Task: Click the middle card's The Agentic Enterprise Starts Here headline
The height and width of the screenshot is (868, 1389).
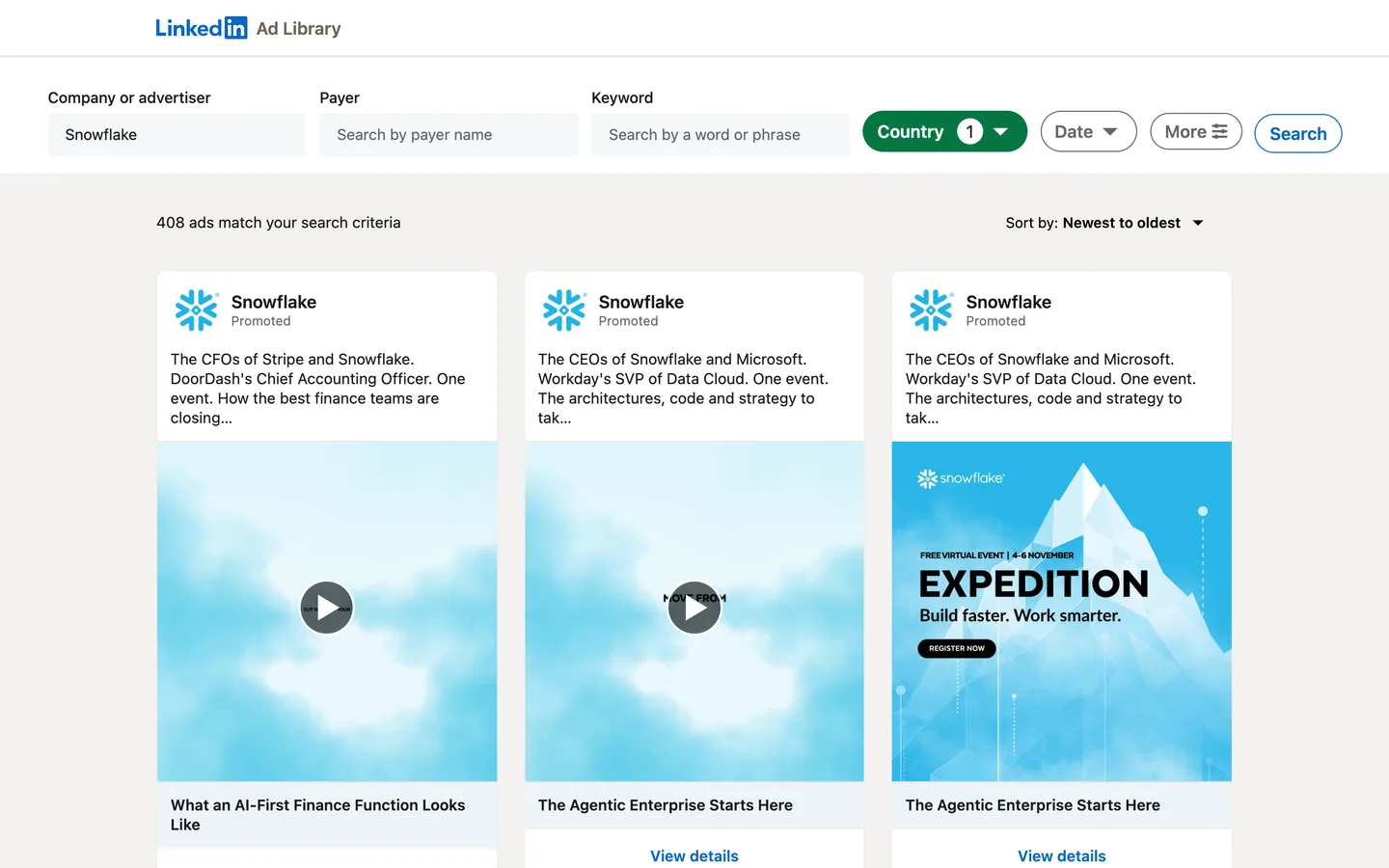Action: [666, 805]
